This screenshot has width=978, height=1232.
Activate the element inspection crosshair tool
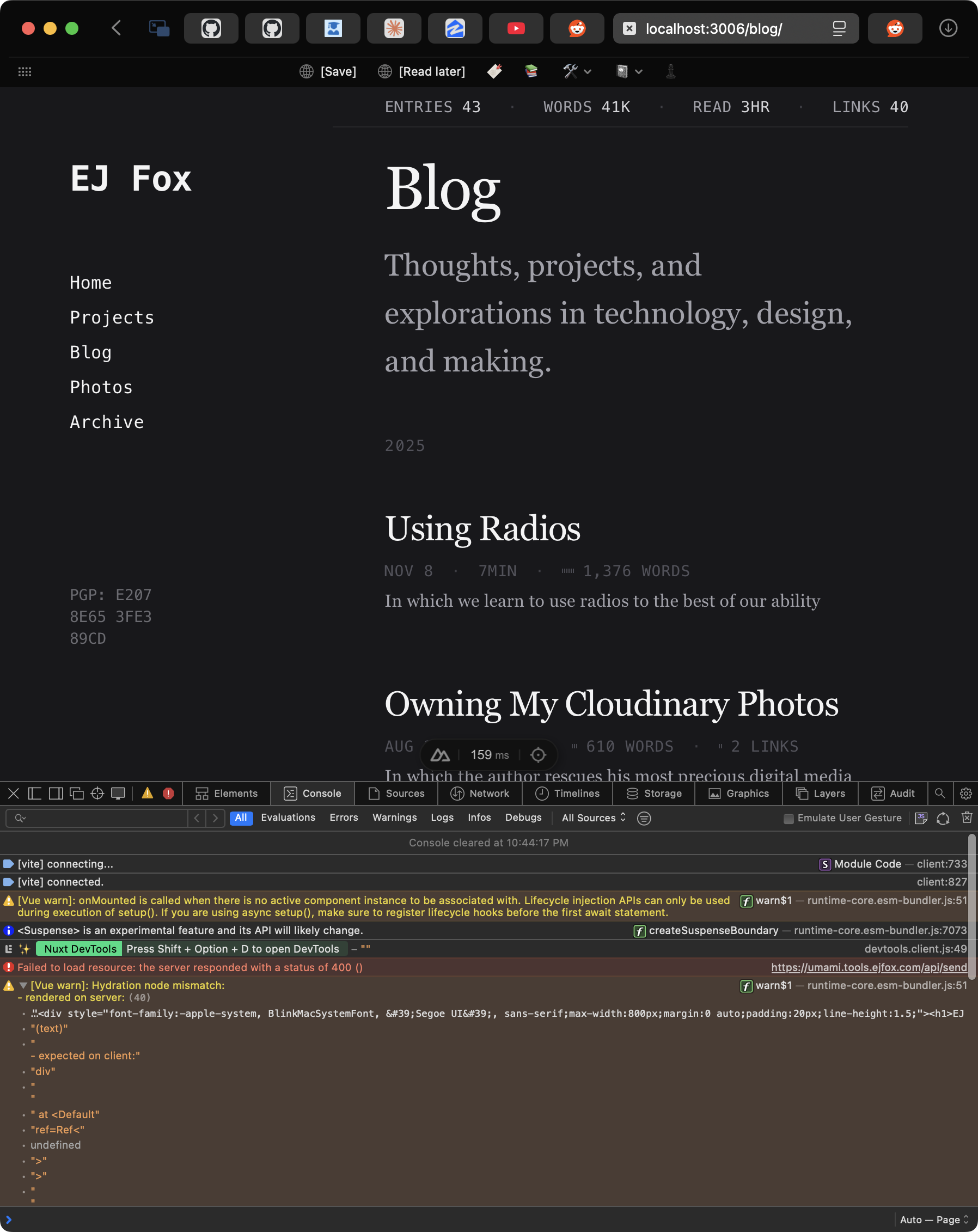(96, 793)
